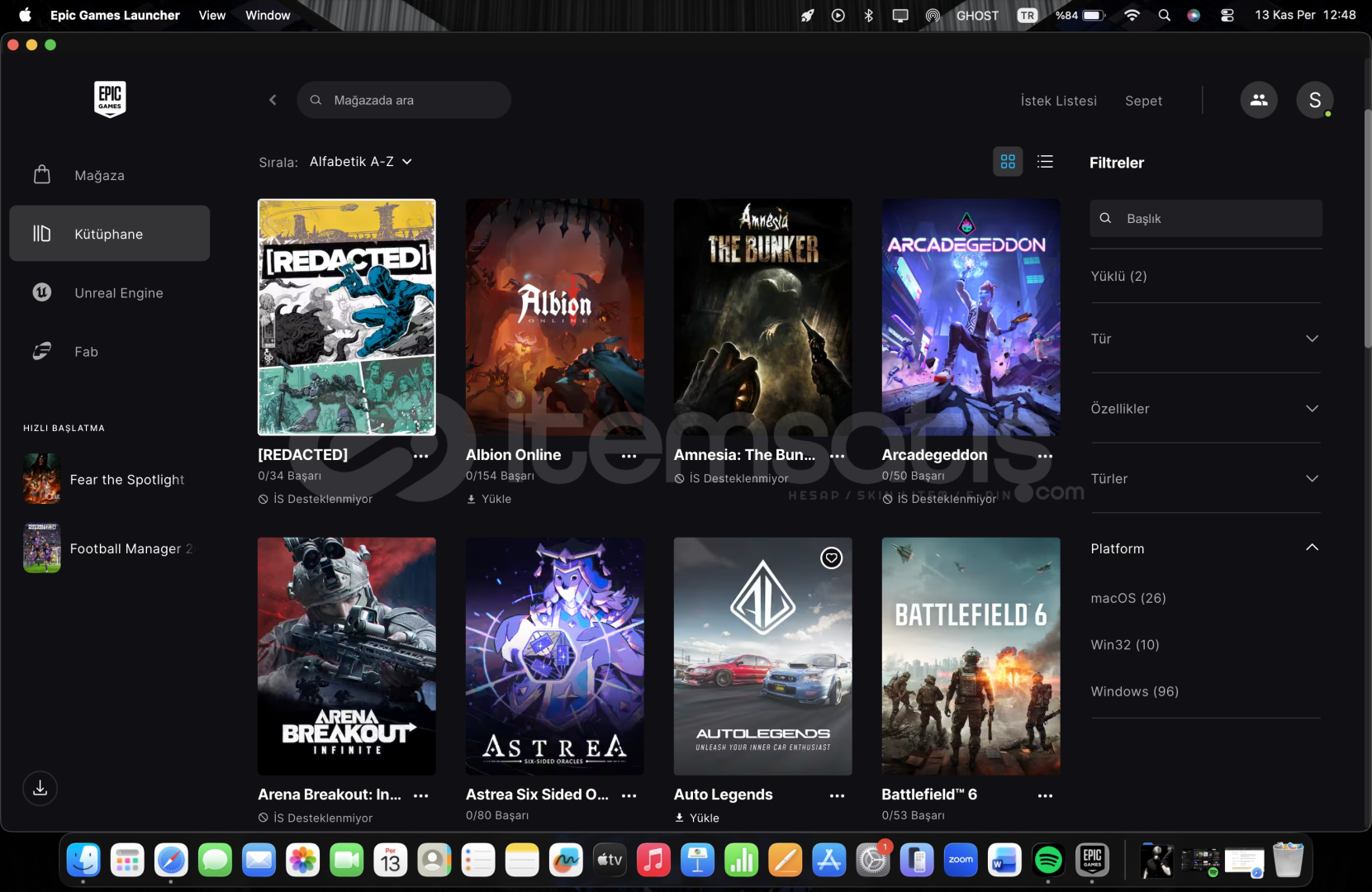Screen dimensions: 1372x892
Task: Open the Window menu in menu bar
Action: point(268,15)
